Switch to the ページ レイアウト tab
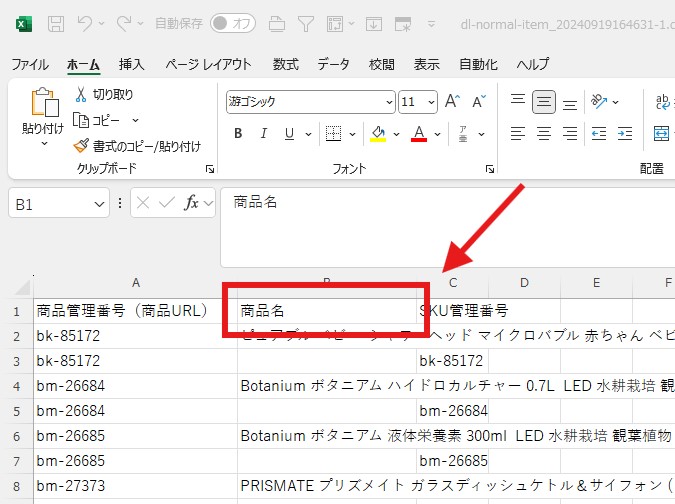Screen dimensions: 675x504 pos(208,65)
